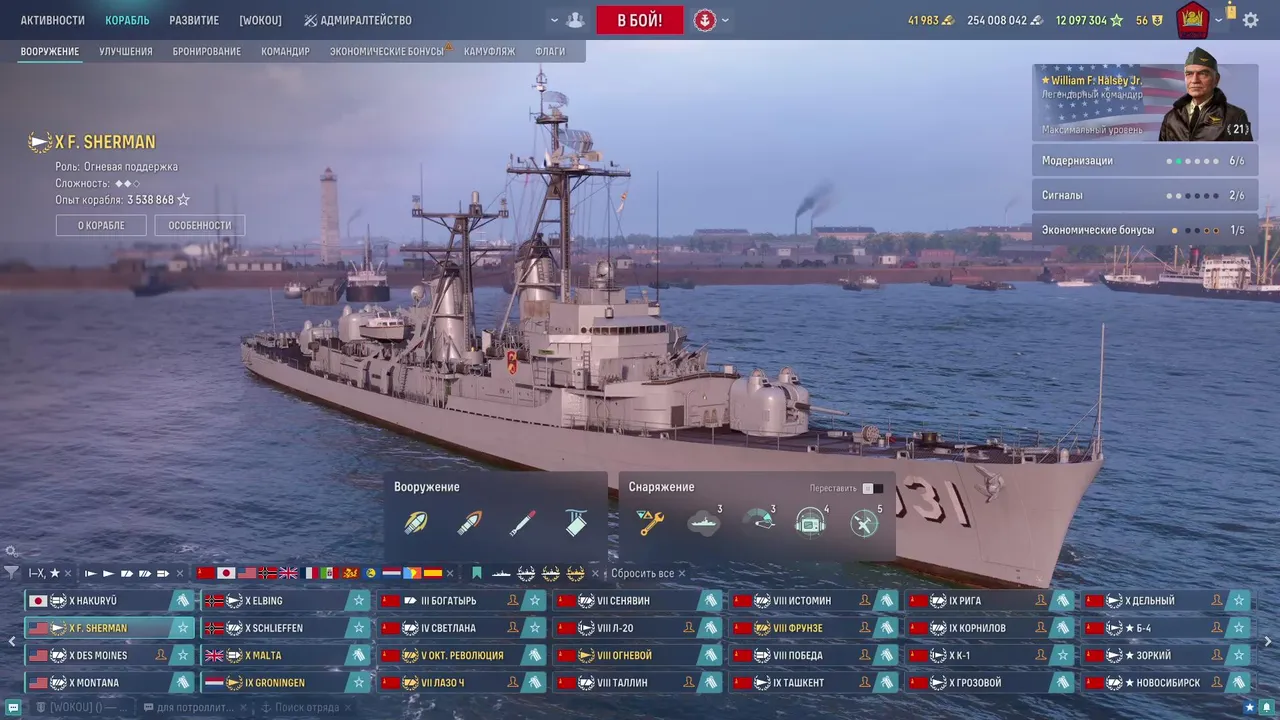Open the '[WOKOU]' clan menu
Viewport: 1280px width, 720px height.
point(260,20)
